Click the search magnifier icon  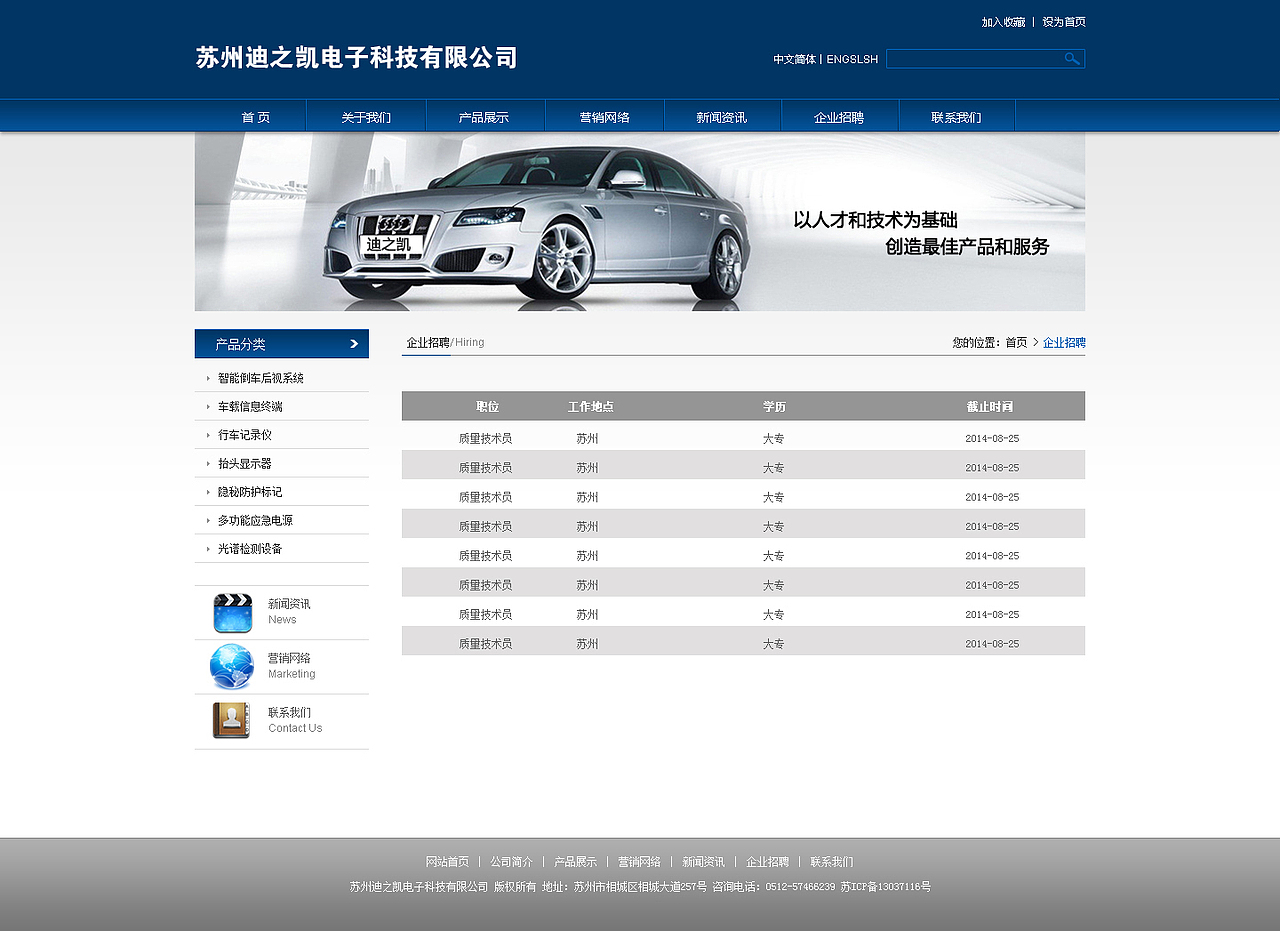1072,59
